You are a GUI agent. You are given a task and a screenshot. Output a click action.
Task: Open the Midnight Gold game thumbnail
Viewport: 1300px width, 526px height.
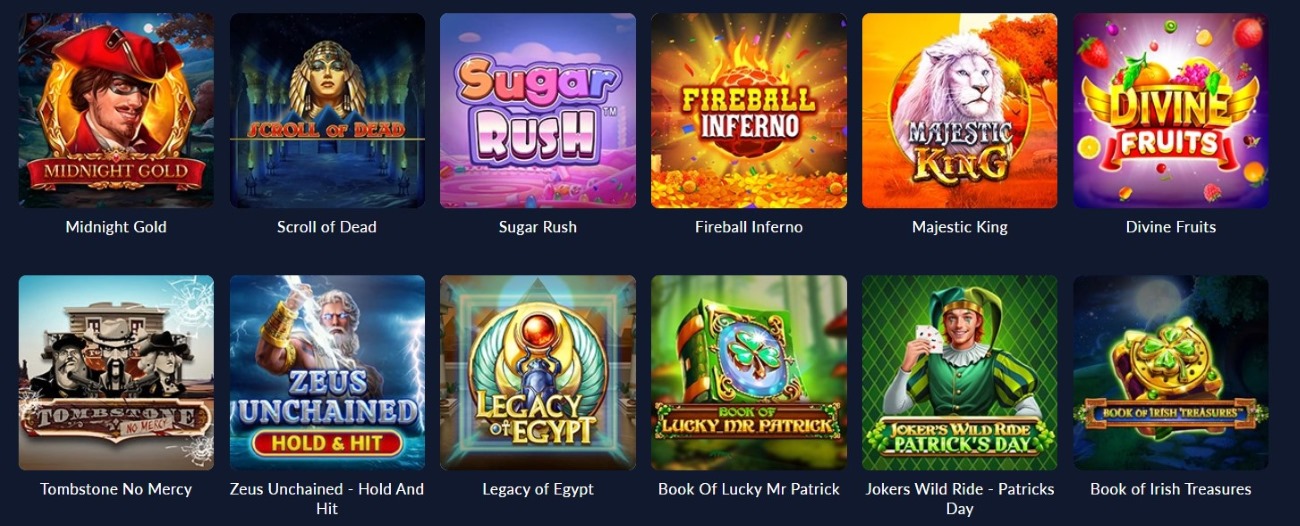116,110
